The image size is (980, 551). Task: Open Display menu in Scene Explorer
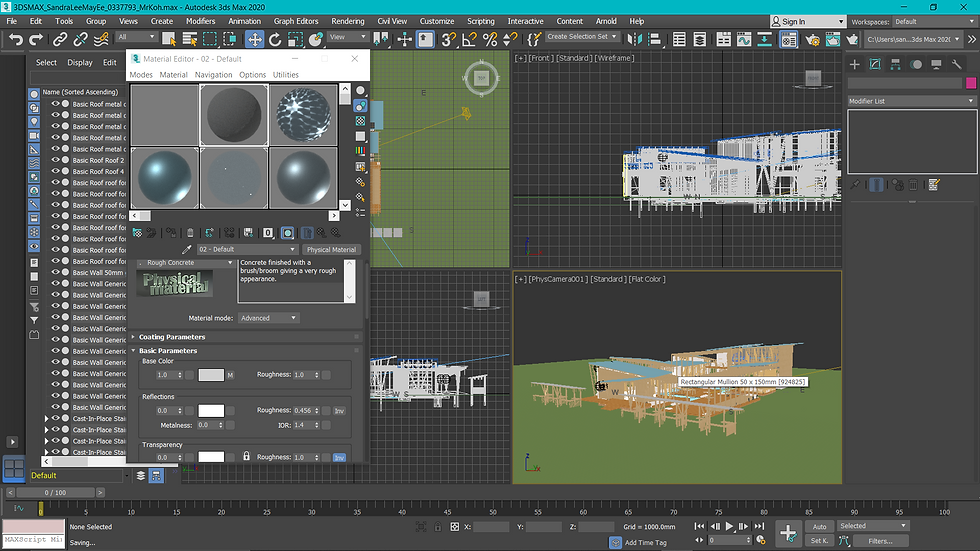click(80, 62)
